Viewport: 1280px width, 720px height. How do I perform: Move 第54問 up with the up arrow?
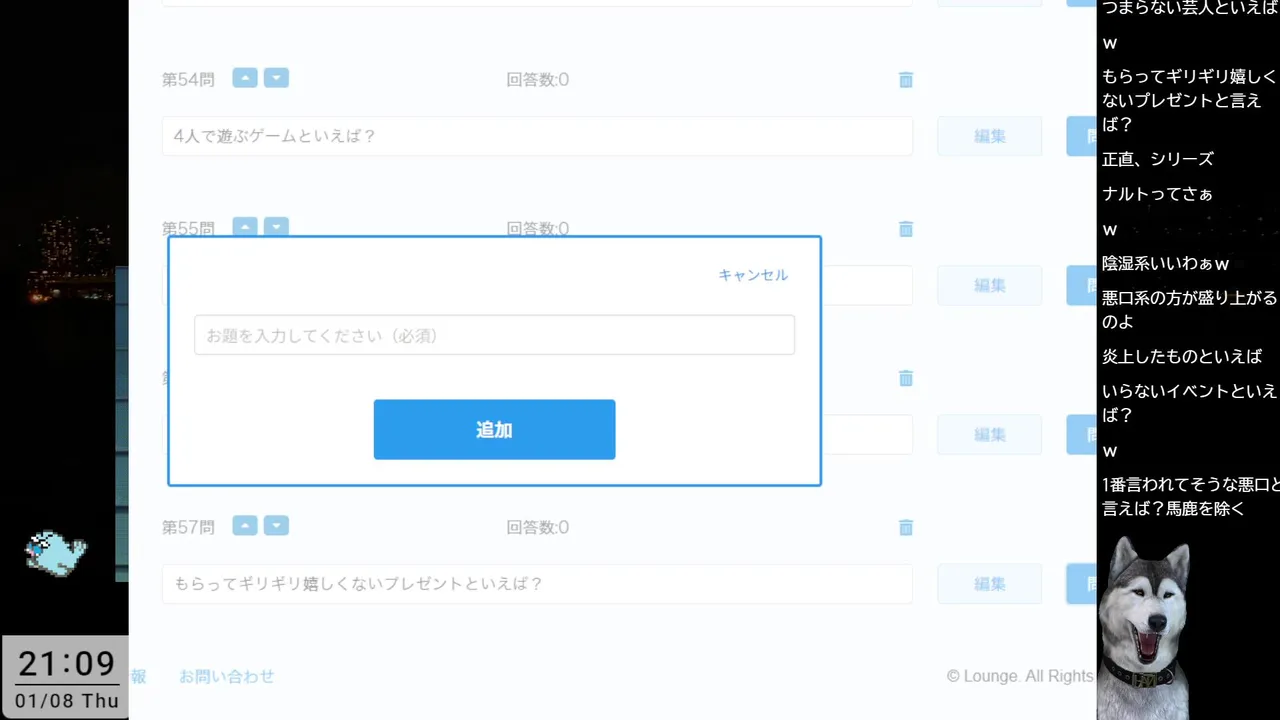[245, 78]
